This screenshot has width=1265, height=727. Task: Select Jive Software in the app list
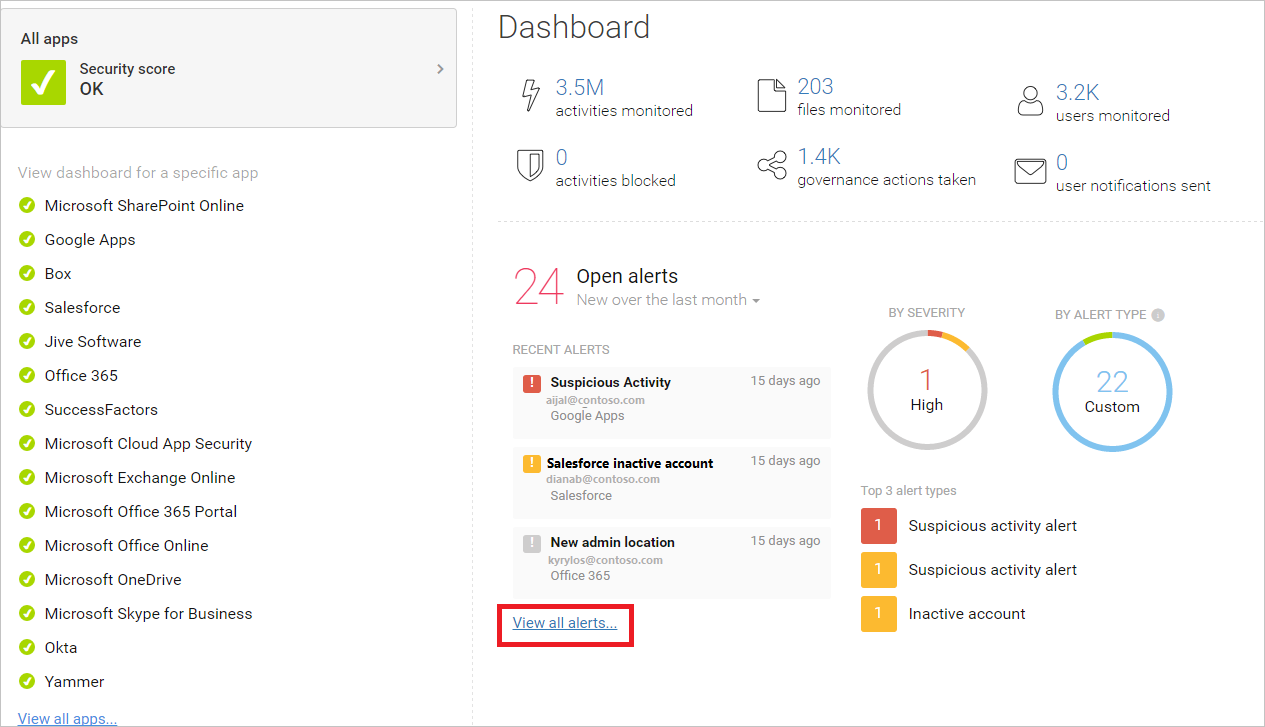93,341
